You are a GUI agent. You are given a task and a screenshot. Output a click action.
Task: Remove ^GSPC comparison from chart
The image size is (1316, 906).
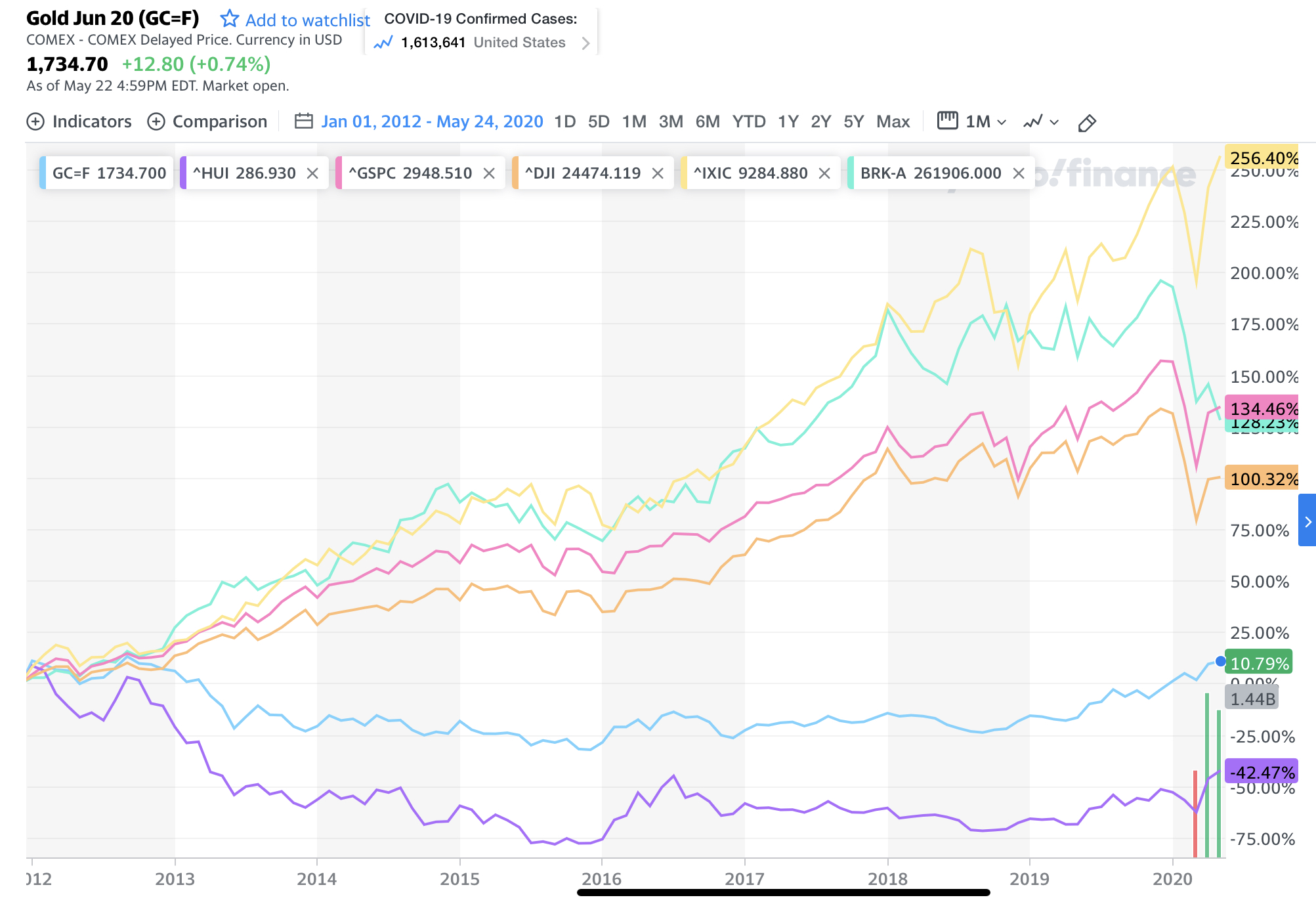tap(489, 173)
